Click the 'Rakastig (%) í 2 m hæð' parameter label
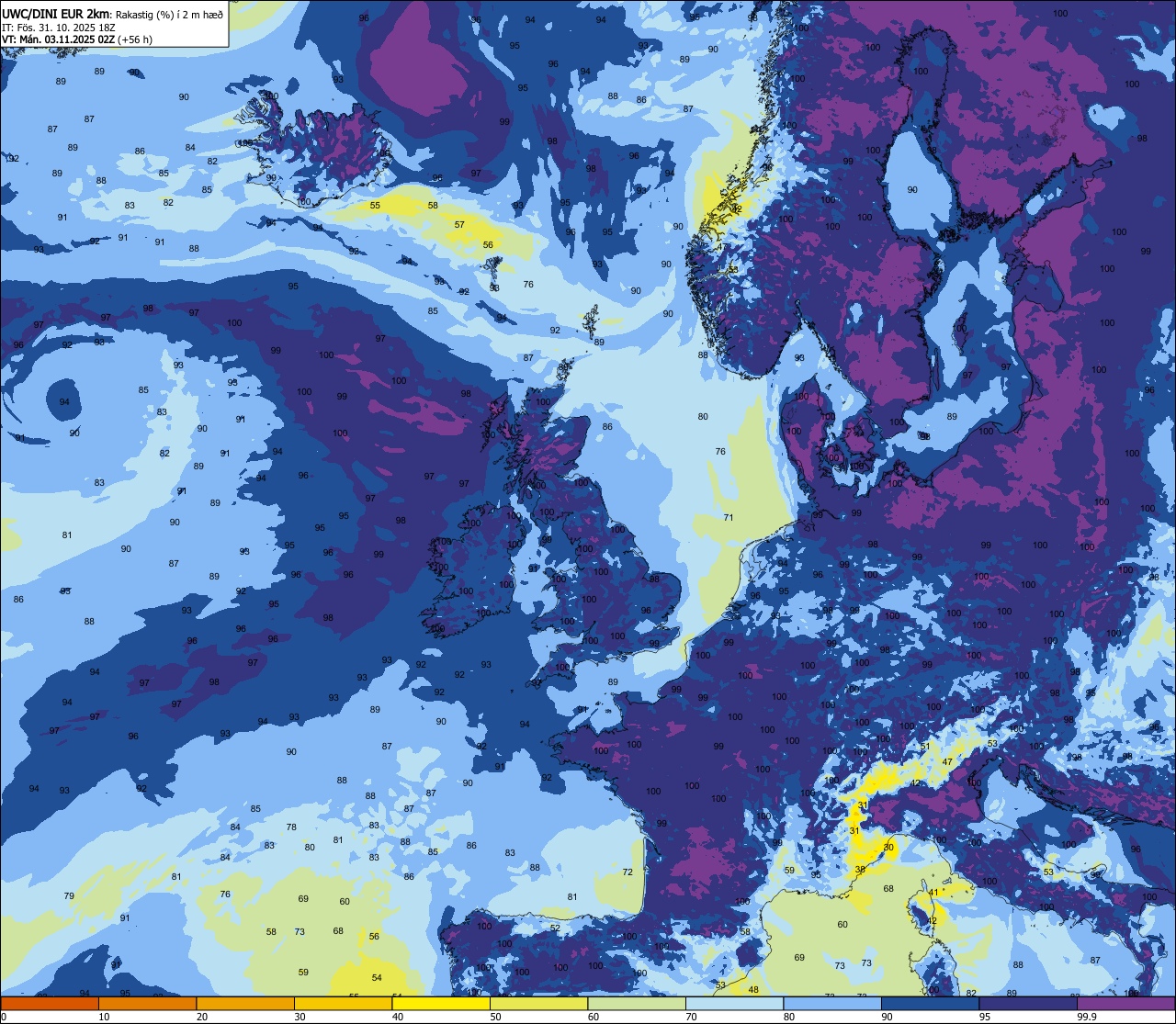 click(168, 15)
